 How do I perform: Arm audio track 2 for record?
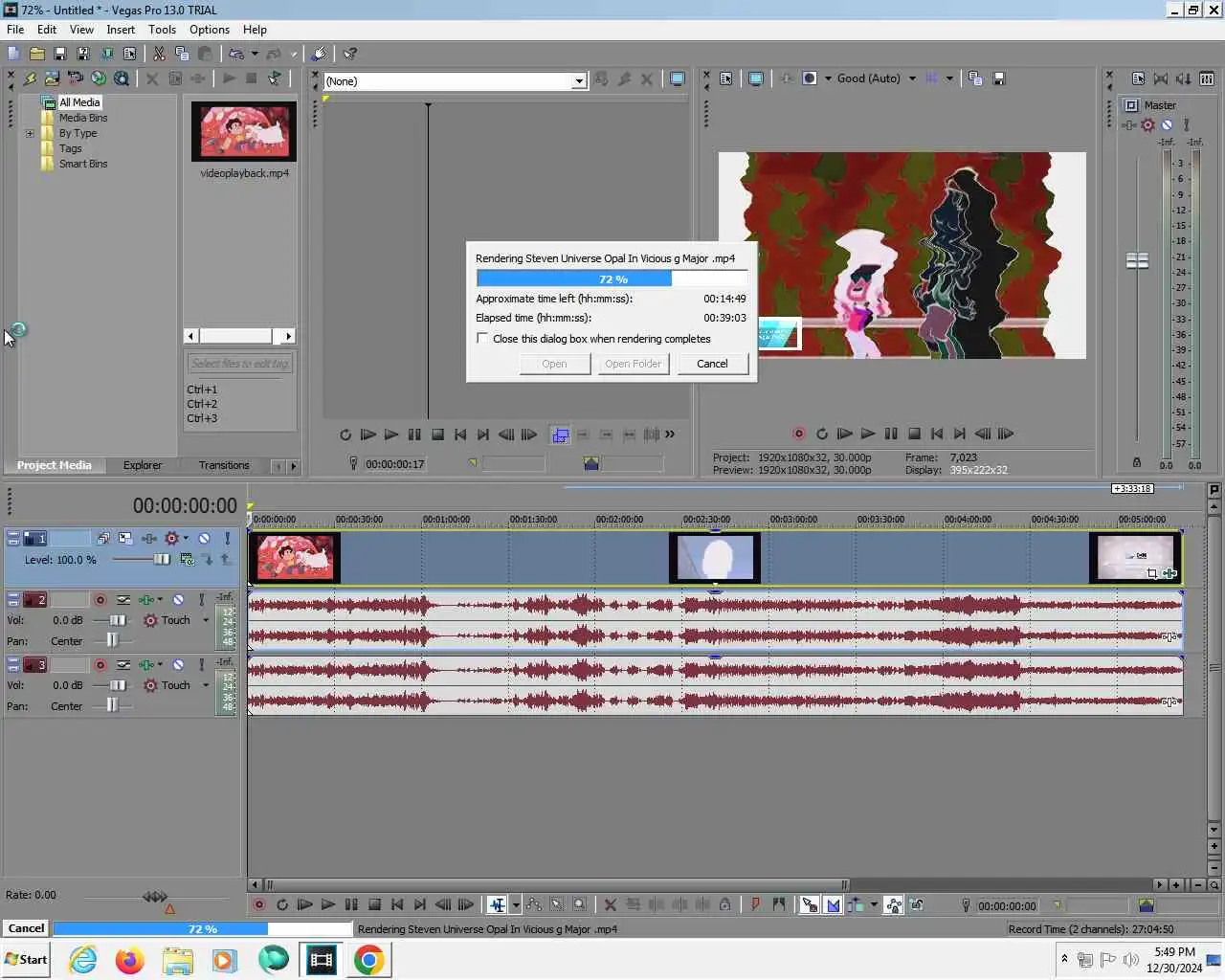pos(100,600)
